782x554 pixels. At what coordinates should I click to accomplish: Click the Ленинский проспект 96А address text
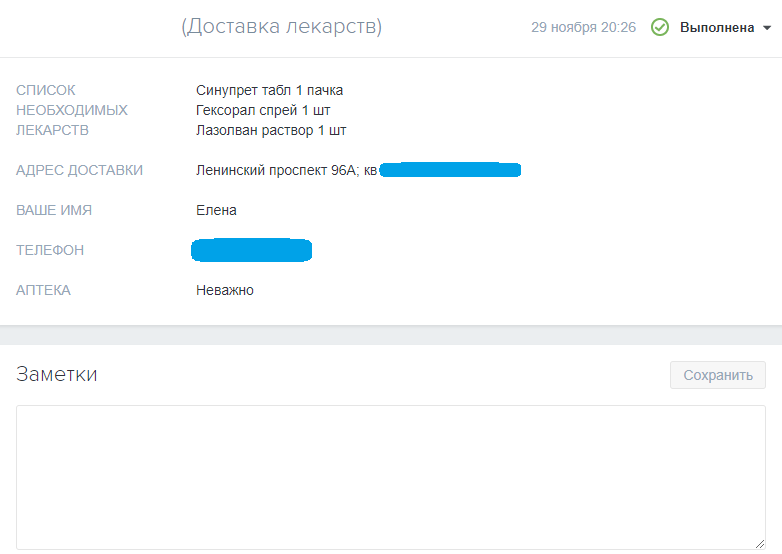[x=285, y=170]
